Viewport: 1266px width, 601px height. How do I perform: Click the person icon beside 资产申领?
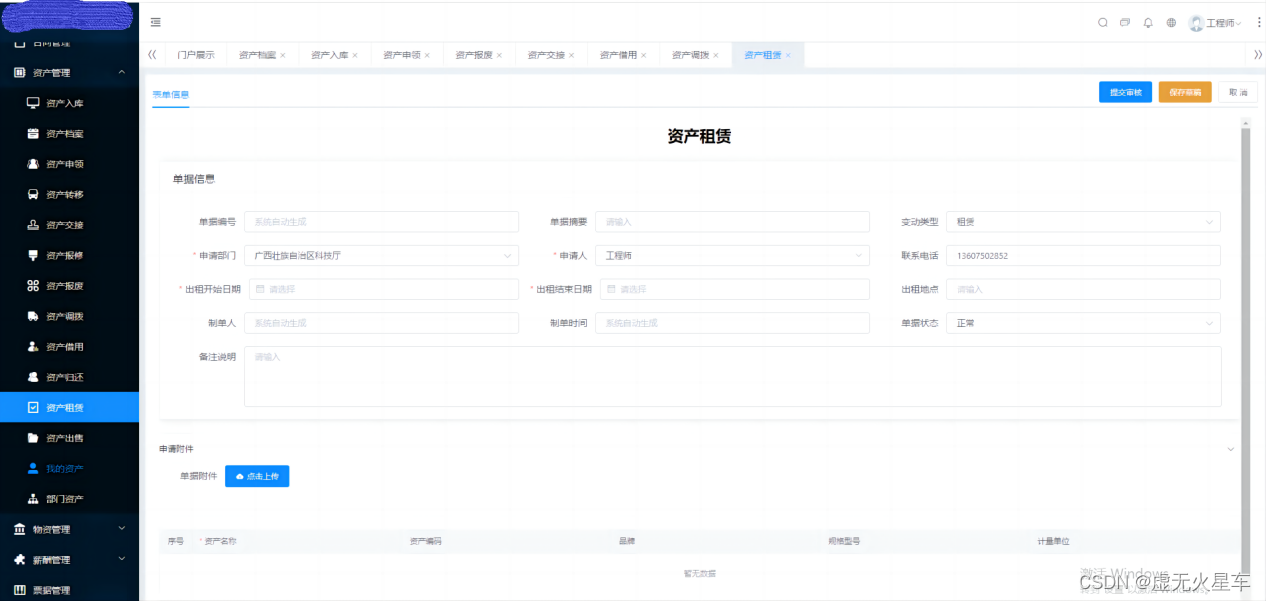point(33,164)
